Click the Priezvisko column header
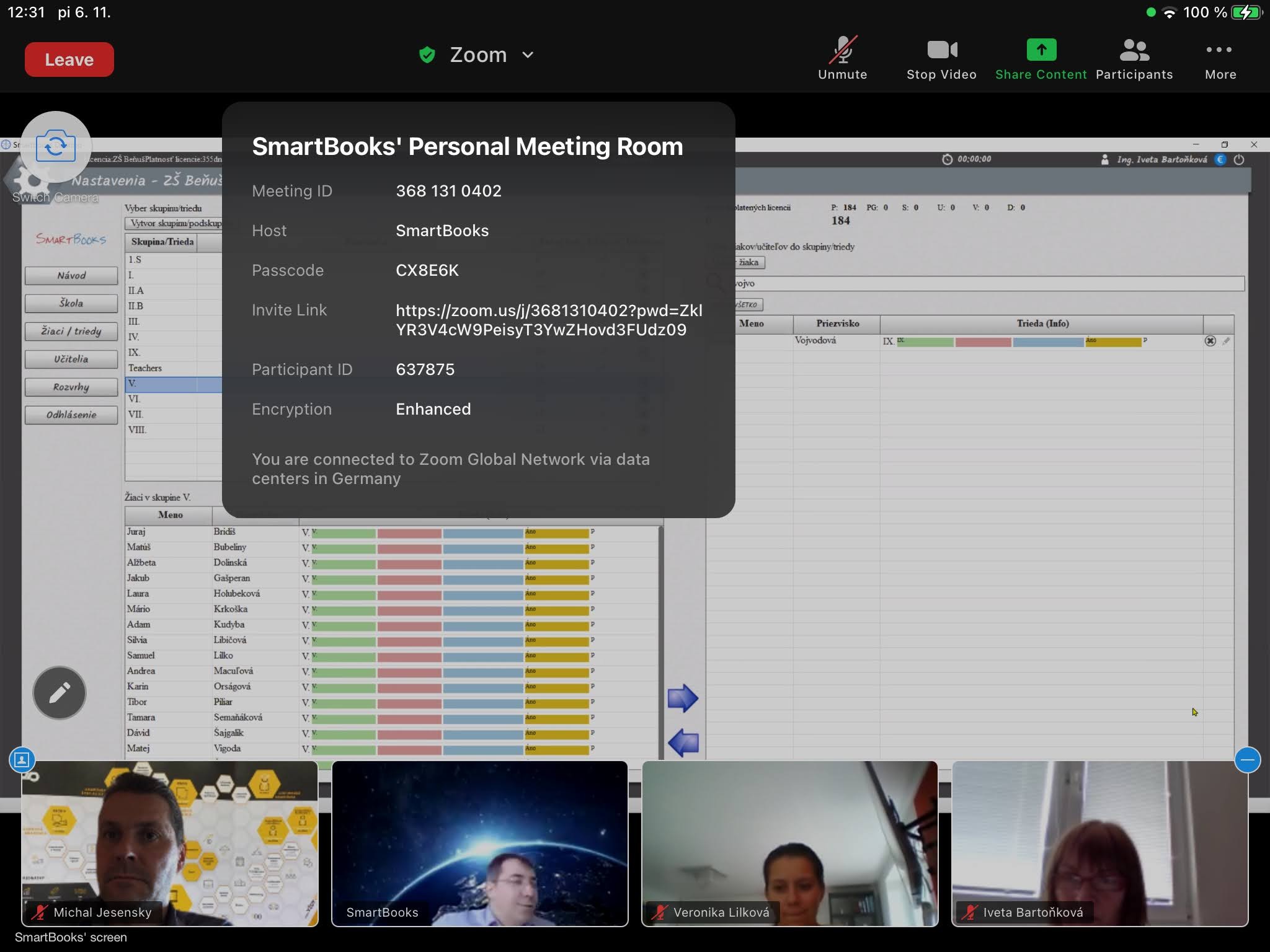Screen dimensions: 1270x952 point(837,324)
